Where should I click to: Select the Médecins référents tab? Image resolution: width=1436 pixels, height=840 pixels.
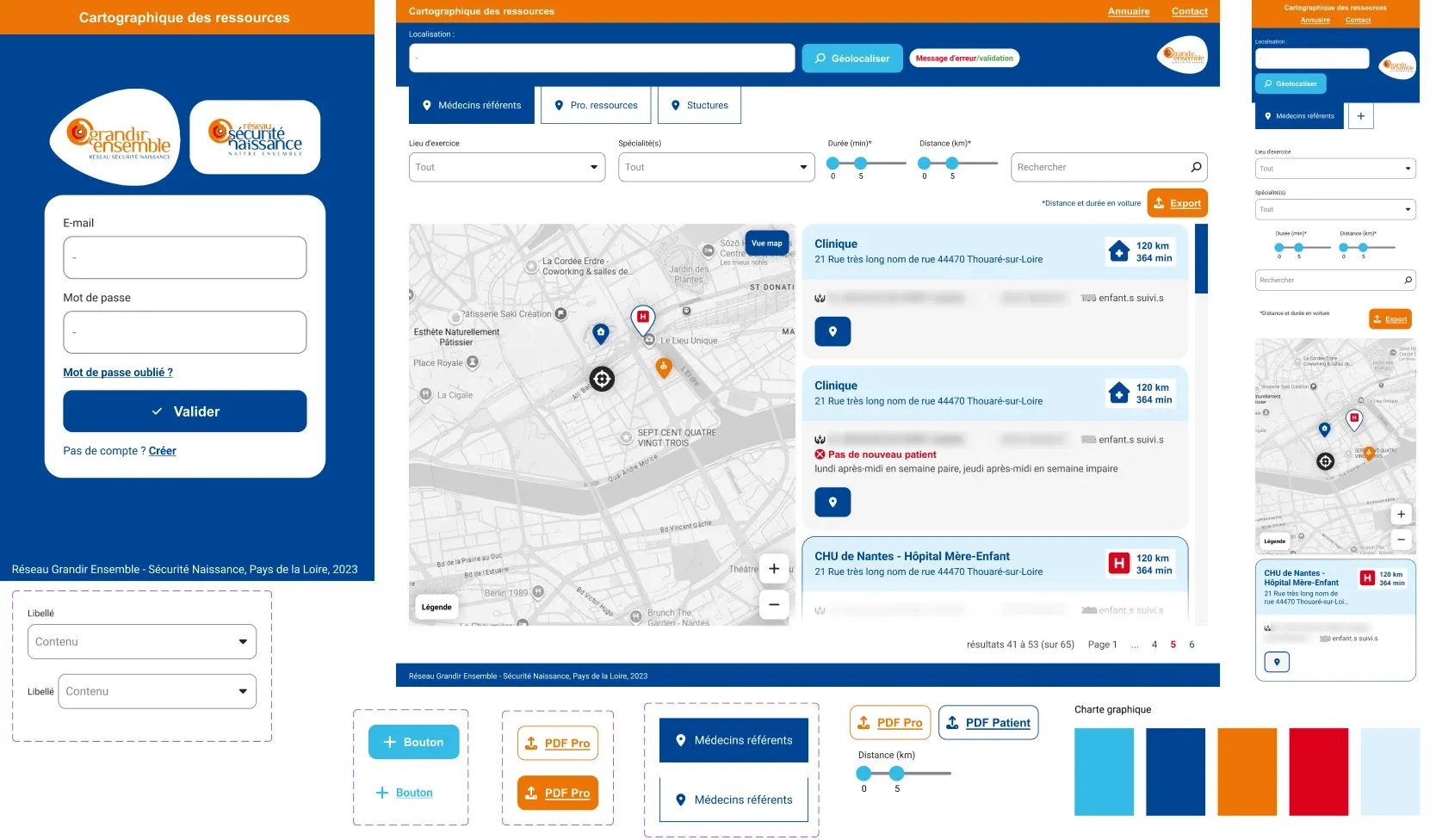pyautogui.click(x=472, y=105)
